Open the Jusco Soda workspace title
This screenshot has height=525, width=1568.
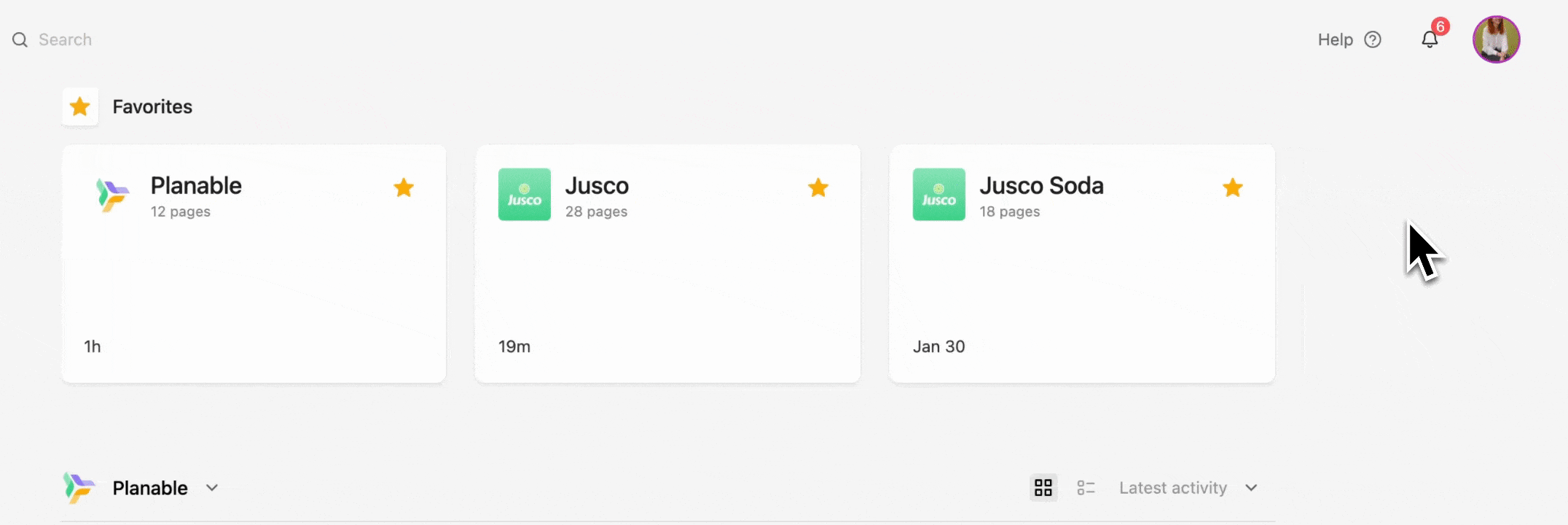pos(1041,185)
